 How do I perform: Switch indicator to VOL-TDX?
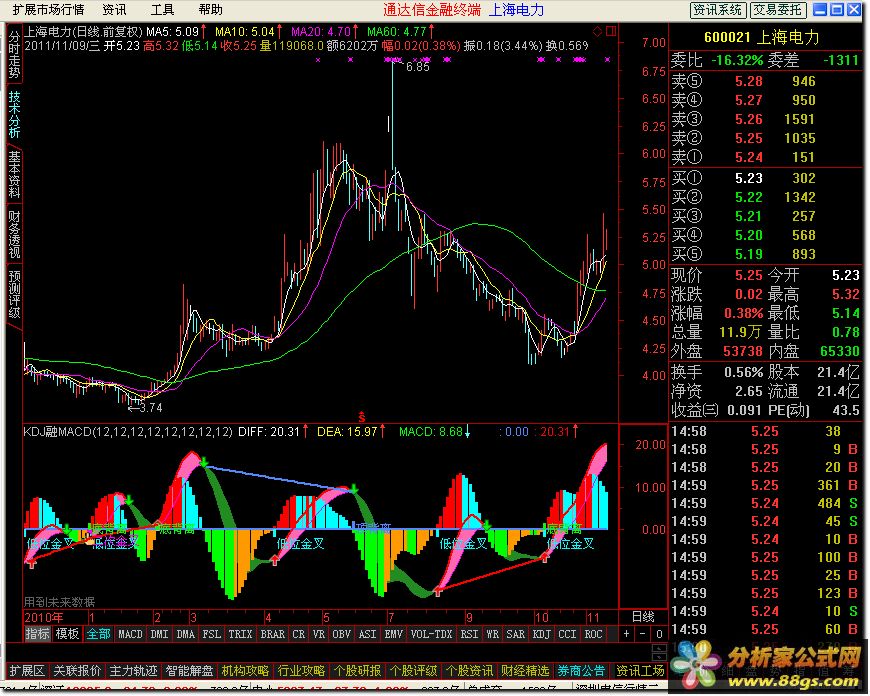point(431,634)
